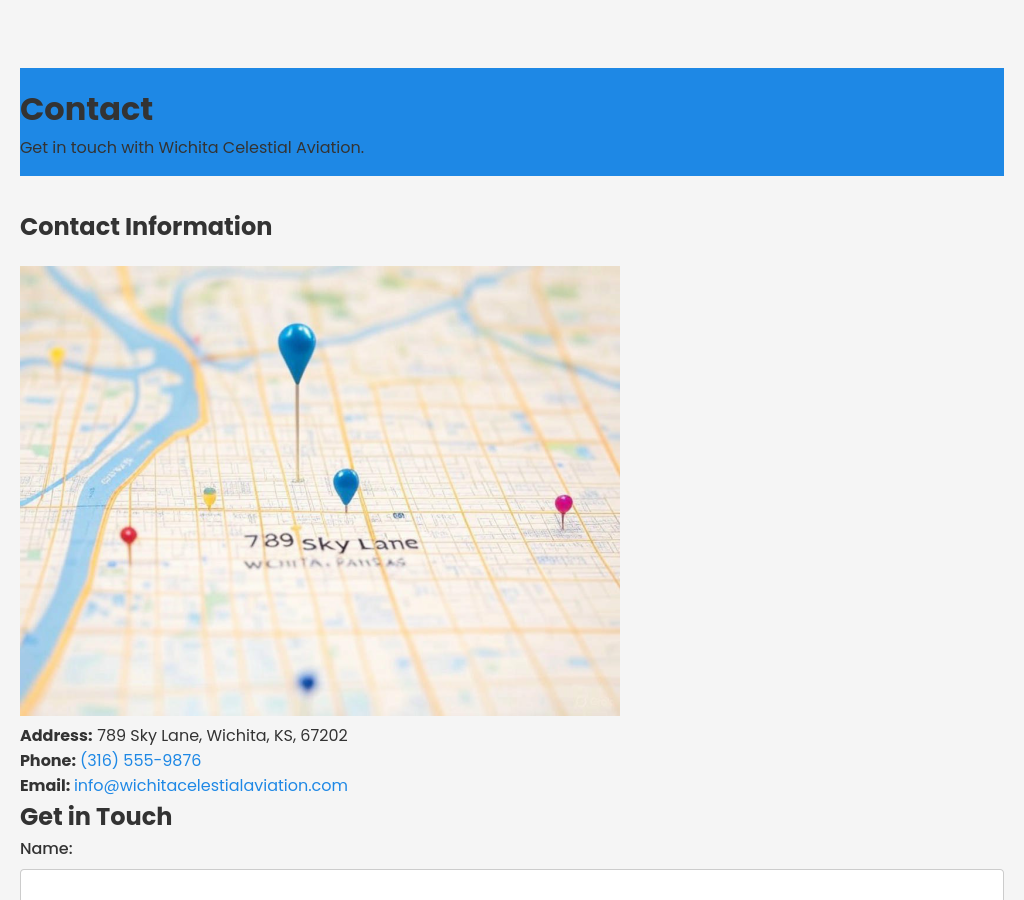Click the dark blue pin at map bottom
This screenshot has height=900, width=1024.
307,683
